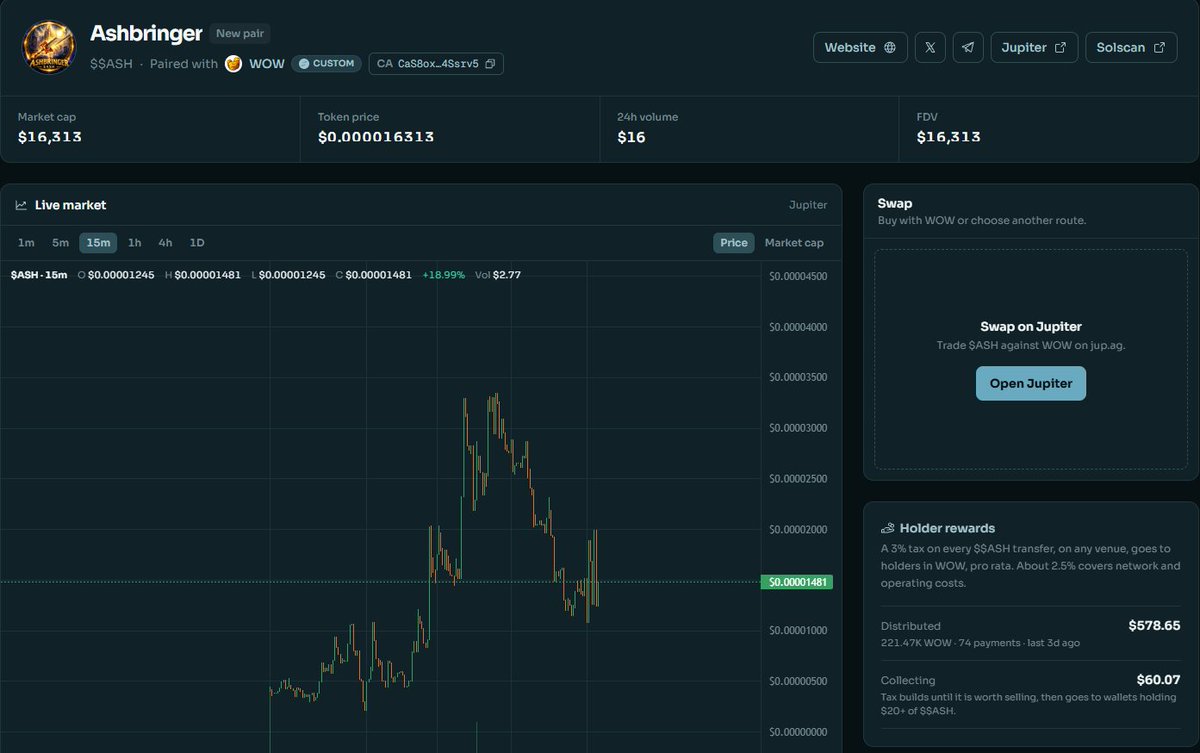Screen dimensions: 1200x753
Task: Click the current price label $0.00001481 on axis
Action: pos(796,582)
